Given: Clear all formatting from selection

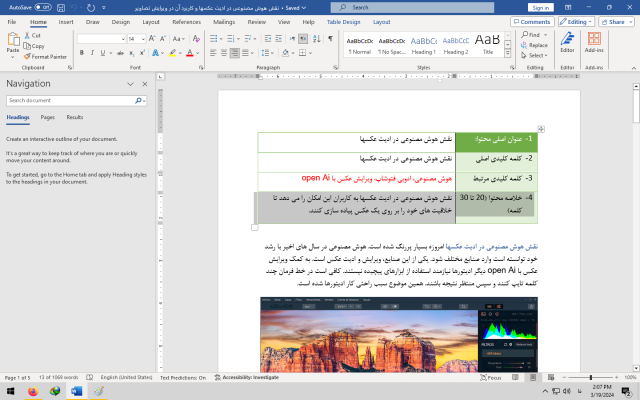Looking at the screenshot, I should (196, 38).
